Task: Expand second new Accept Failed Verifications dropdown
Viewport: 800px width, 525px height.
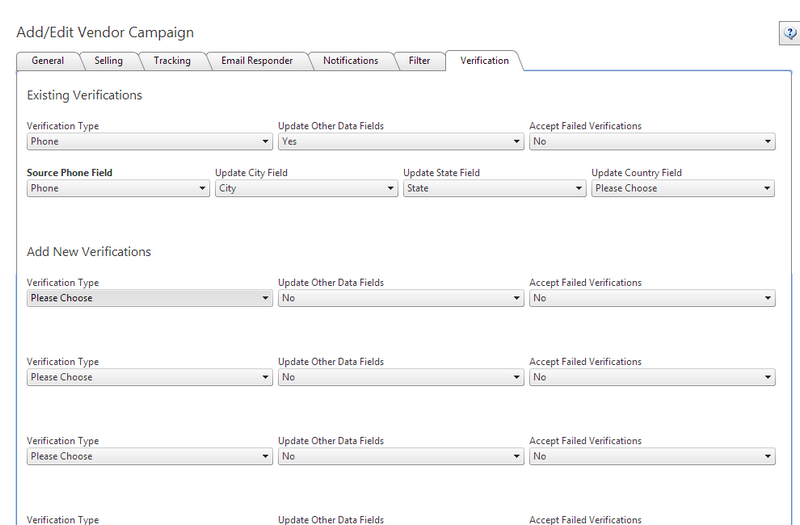Action: coord(652,377)
